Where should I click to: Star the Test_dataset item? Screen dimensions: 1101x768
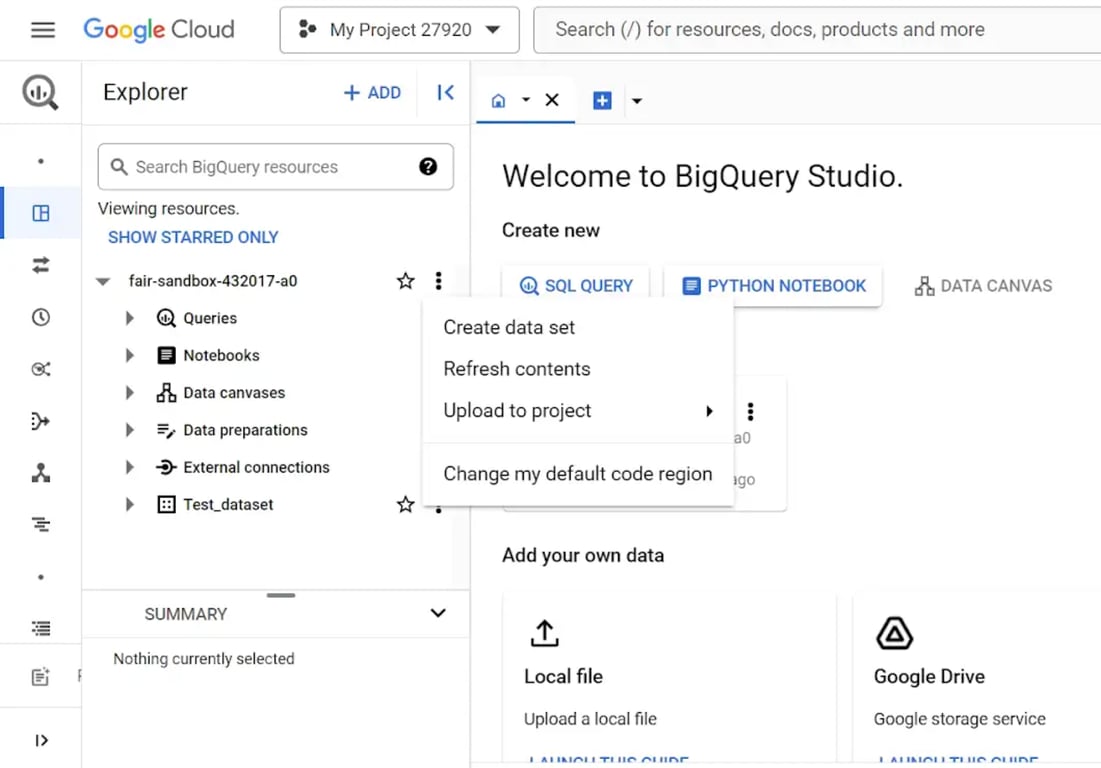coord(405,504)
